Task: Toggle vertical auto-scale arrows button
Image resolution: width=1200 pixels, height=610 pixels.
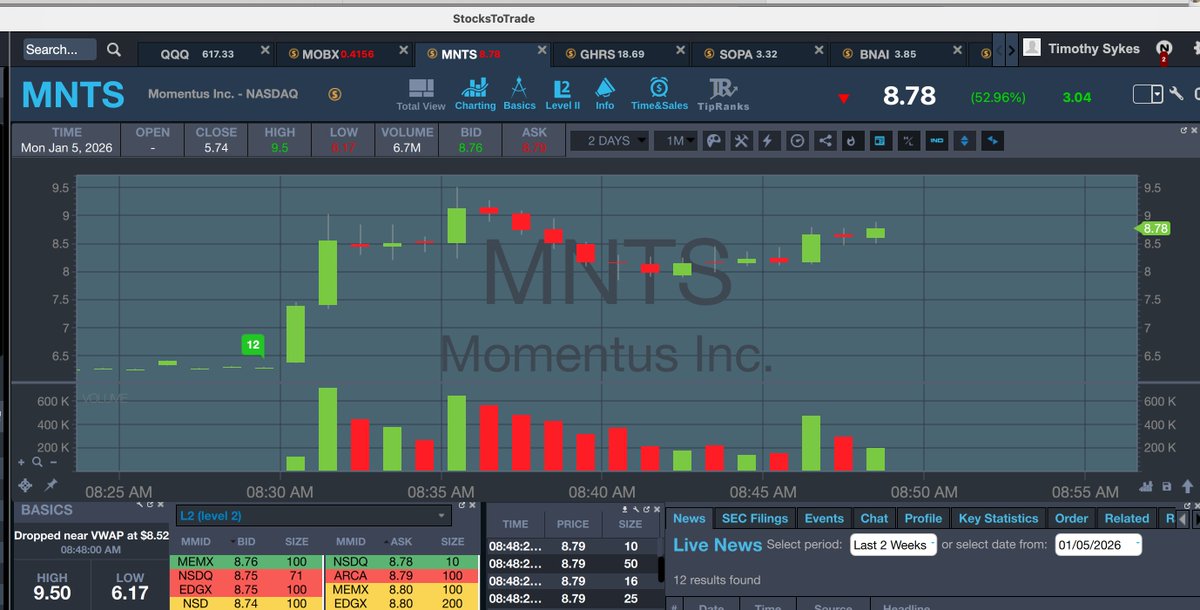Action: (964, 141)
